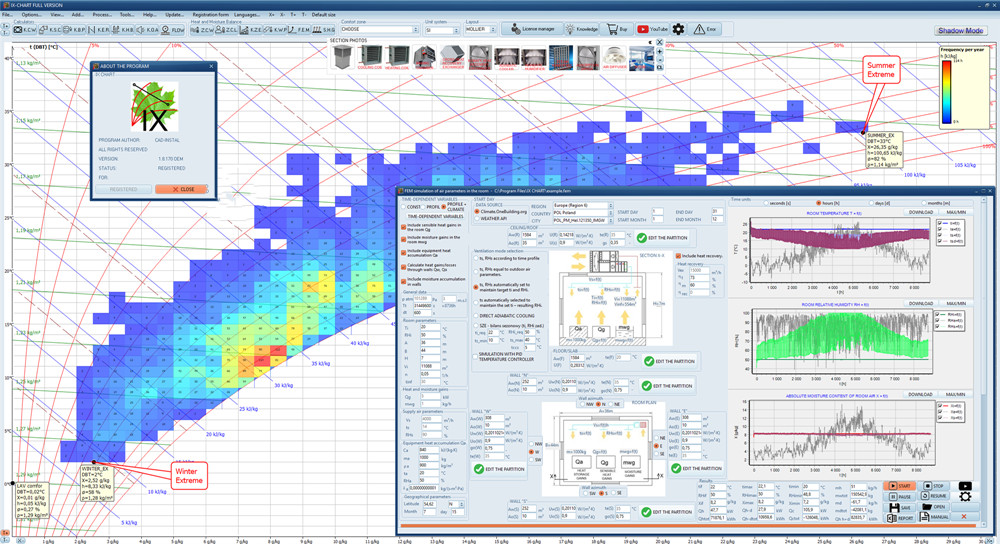
Task: Select hours [h] time unit
Action: point(828,203)
